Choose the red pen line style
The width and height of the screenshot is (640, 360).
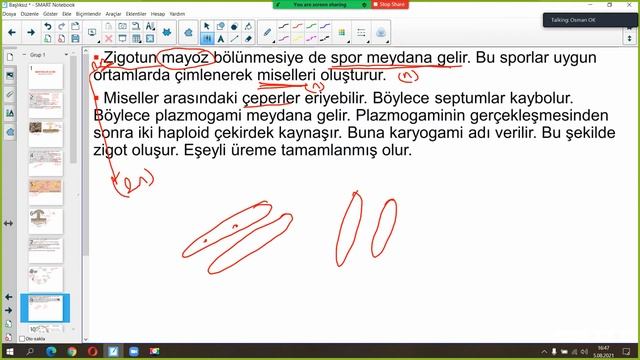click(298, 27)
